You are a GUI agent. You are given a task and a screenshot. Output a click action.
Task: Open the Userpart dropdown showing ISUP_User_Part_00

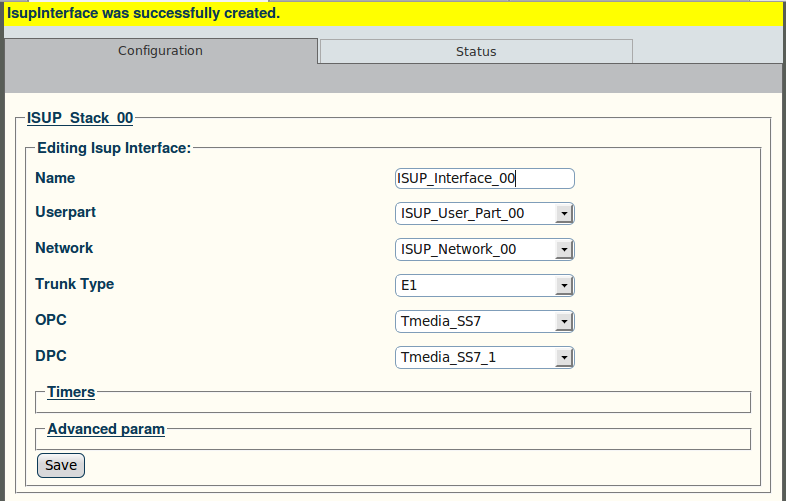click(484, 214)
